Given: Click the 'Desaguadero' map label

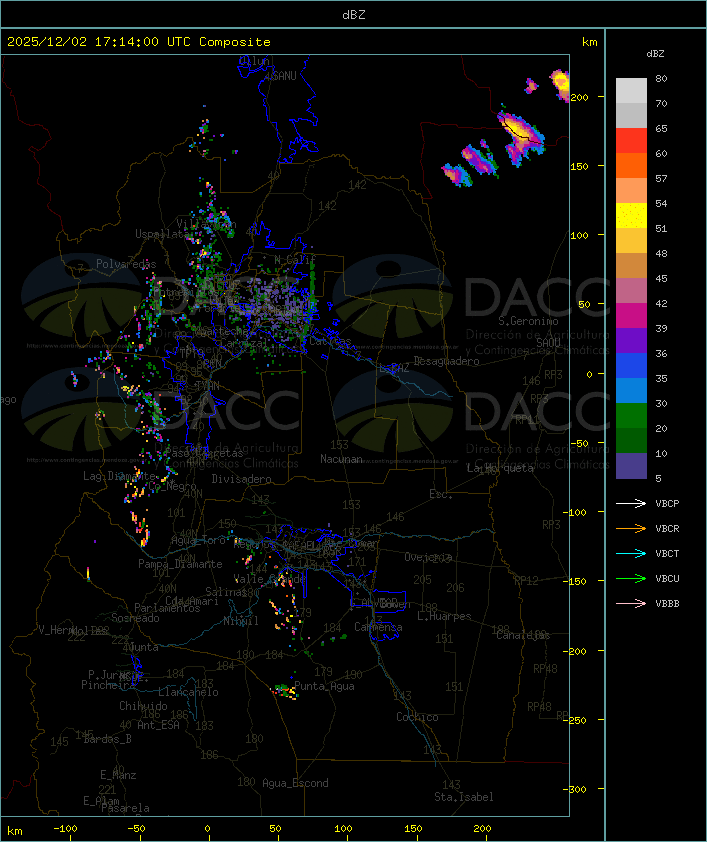Looking at the screenshot, I should point(446,361).
